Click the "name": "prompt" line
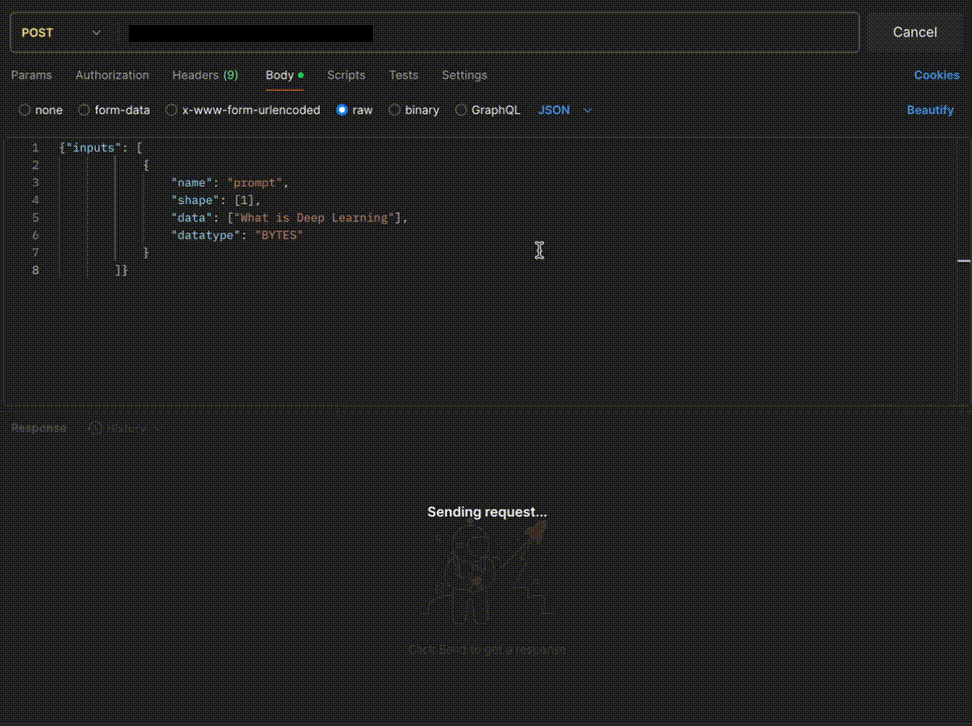 (230, 183)
